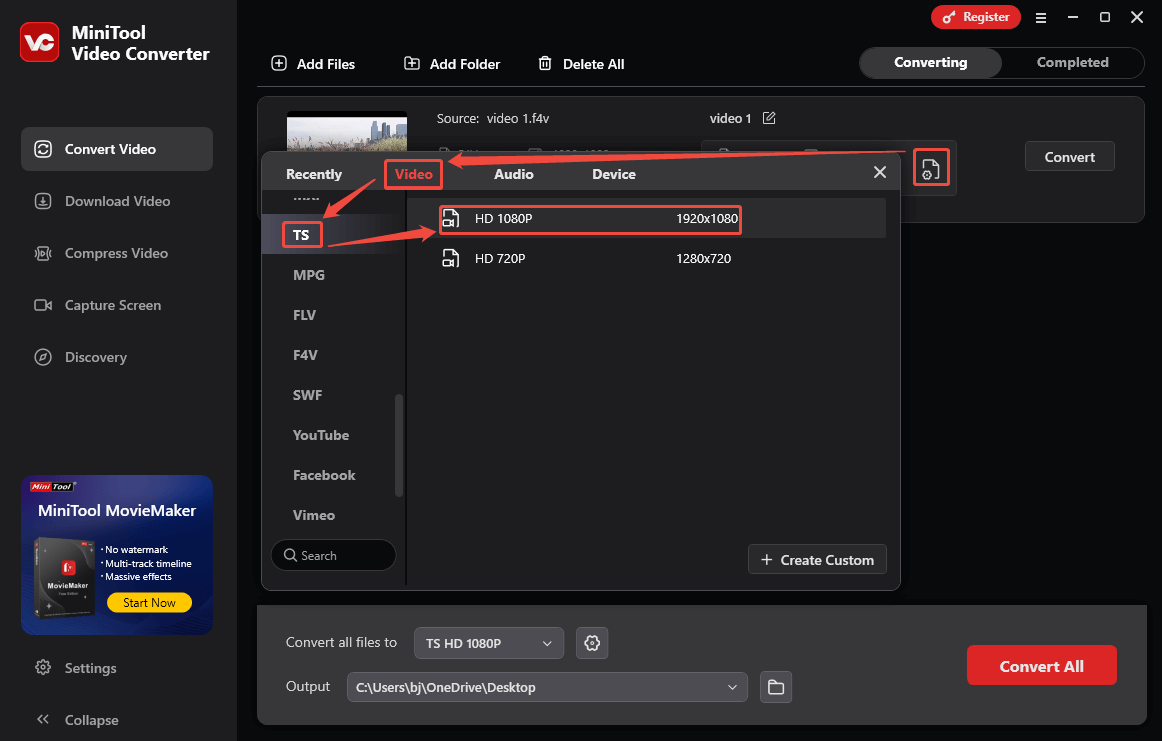This screenshot has height=741, width=1162.
Task: Click the Register button
Action: (975, 17)
